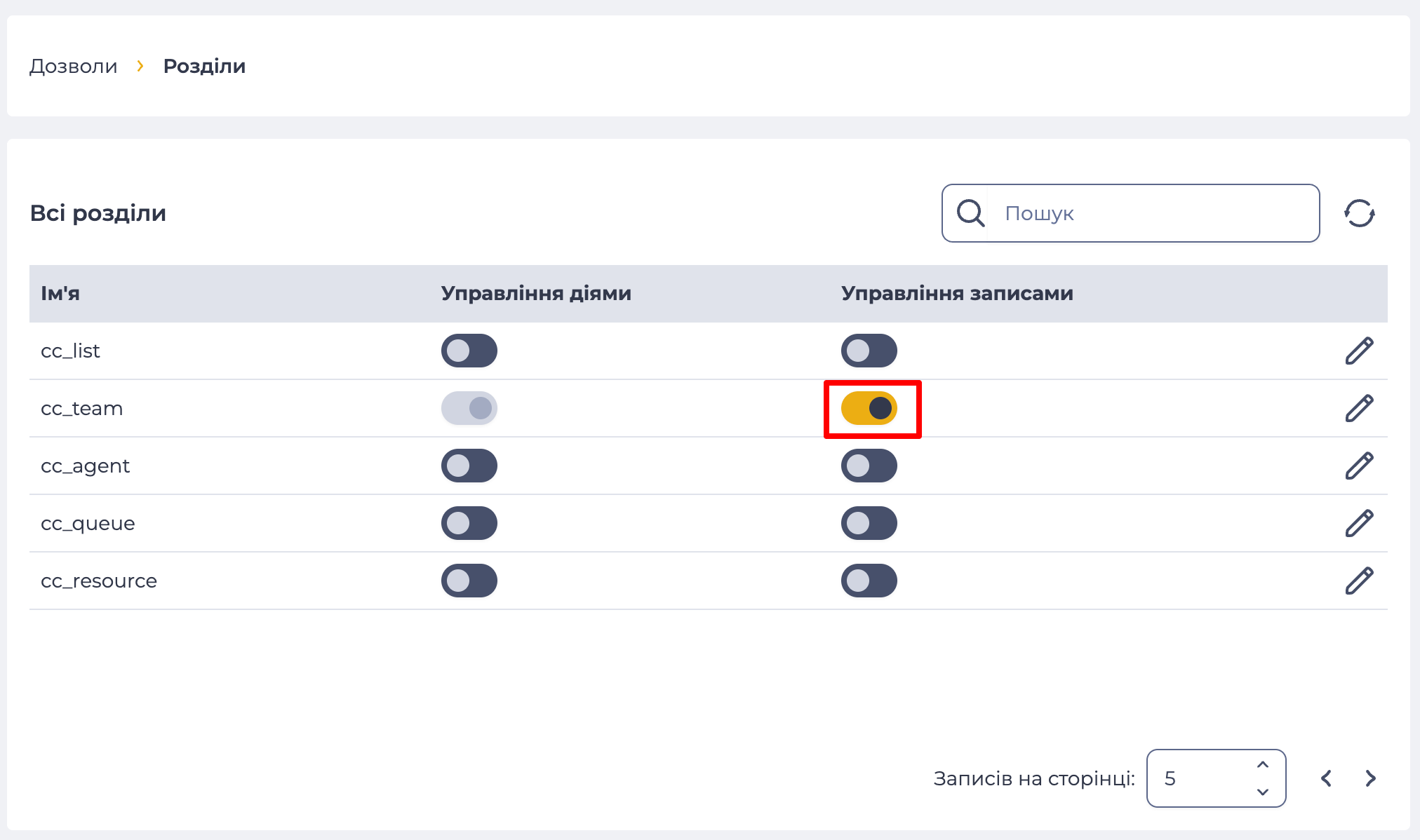This screenshot has width=1420, height=840.
Task: Go to the next page arrow
Action: tap(1370, 778)
